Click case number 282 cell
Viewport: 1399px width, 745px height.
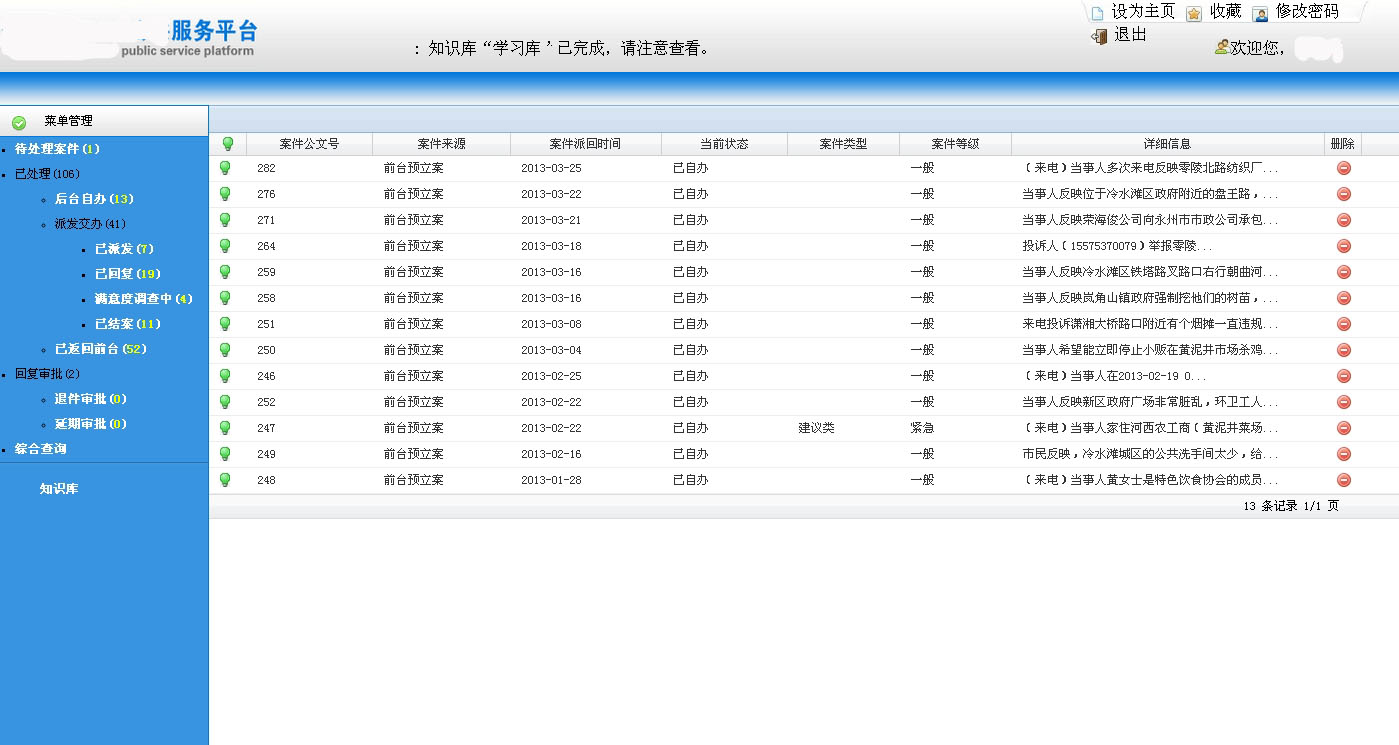coord(266,168)
